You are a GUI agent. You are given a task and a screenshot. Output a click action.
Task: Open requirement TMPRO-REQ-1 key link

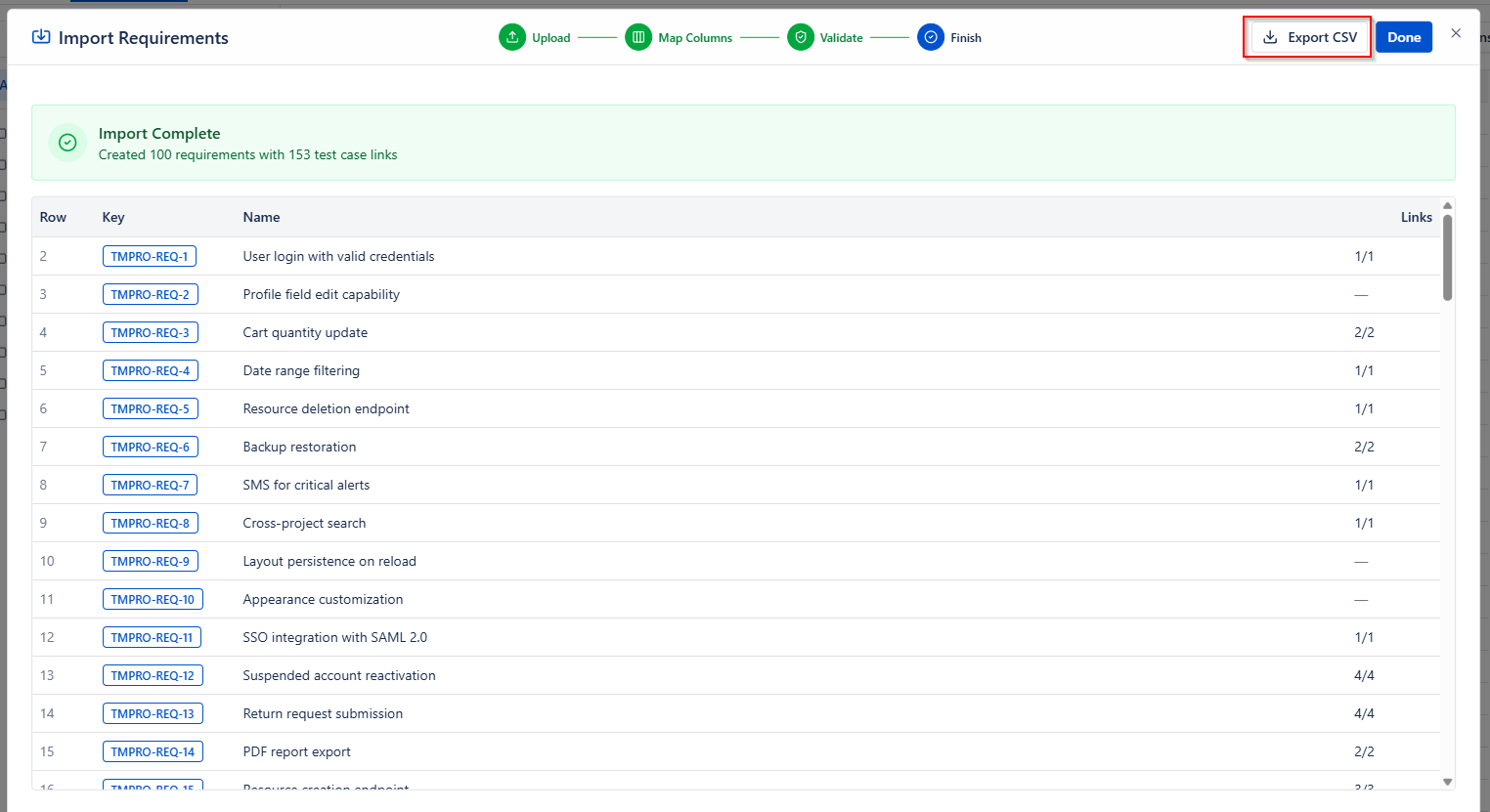[x=150, y=256]
